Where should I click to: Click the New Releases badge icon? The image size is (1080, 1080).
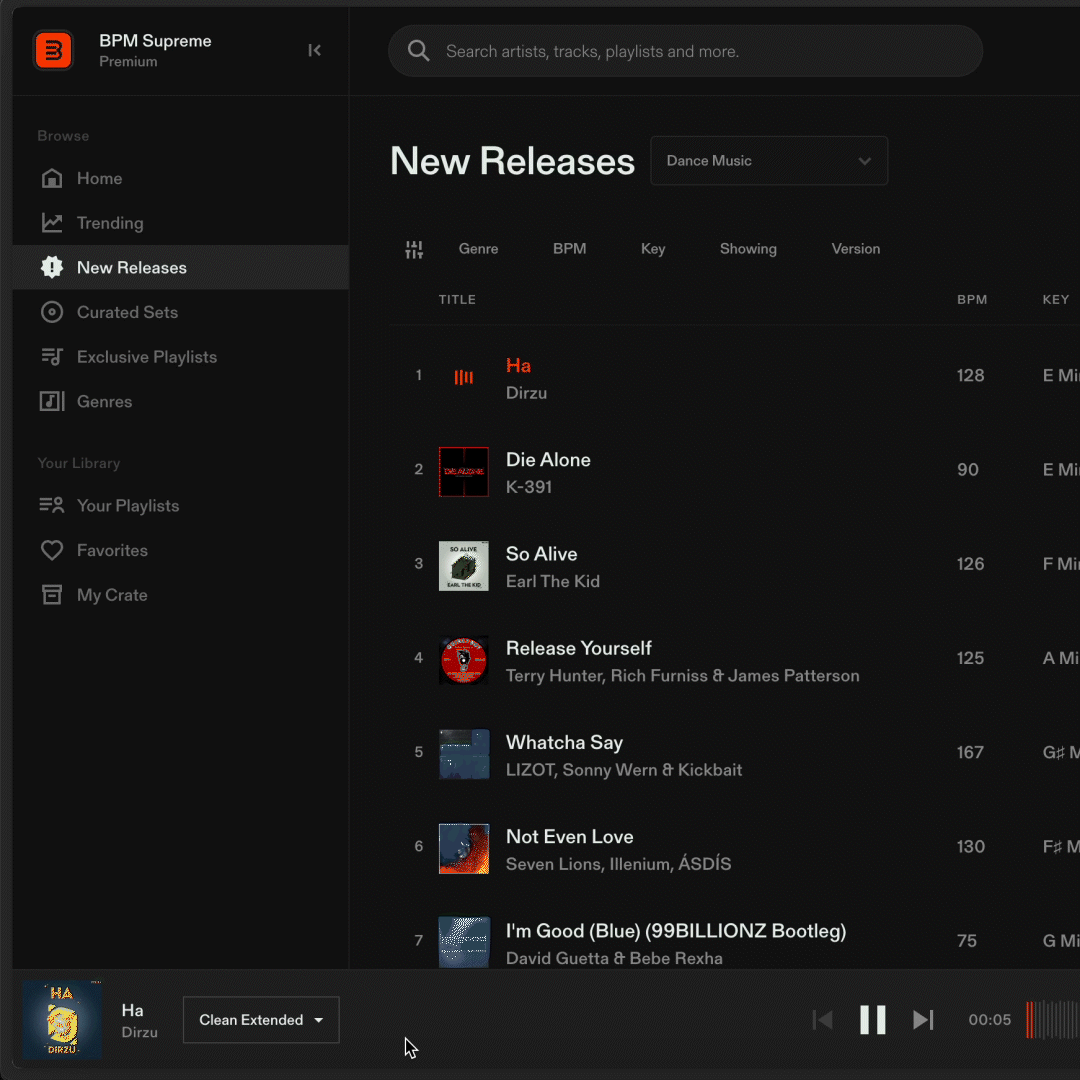(52, 267)
